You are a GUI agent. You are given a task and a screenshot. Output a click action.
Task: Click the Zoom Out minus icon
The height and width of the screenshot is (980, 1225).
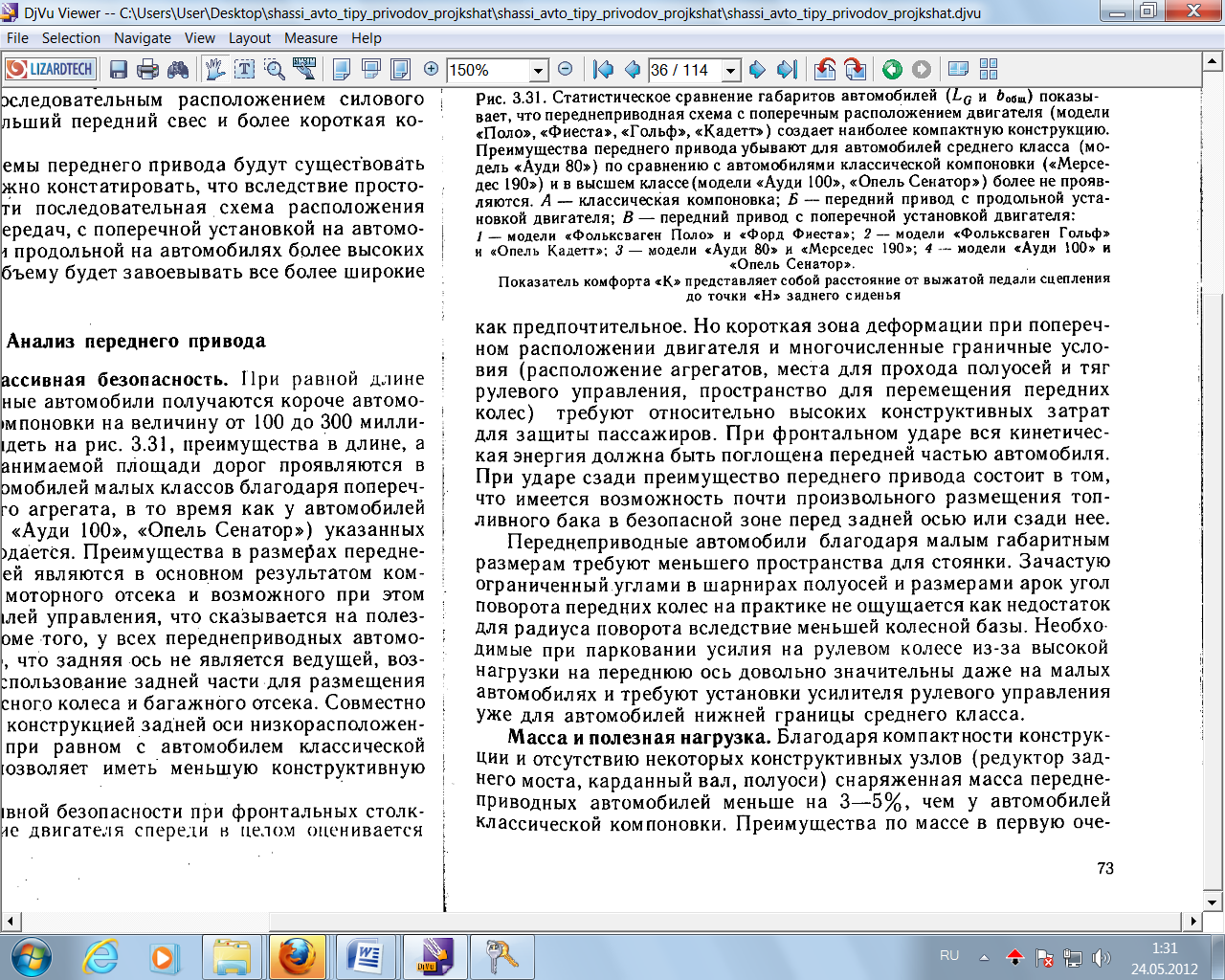click(565, 69)
